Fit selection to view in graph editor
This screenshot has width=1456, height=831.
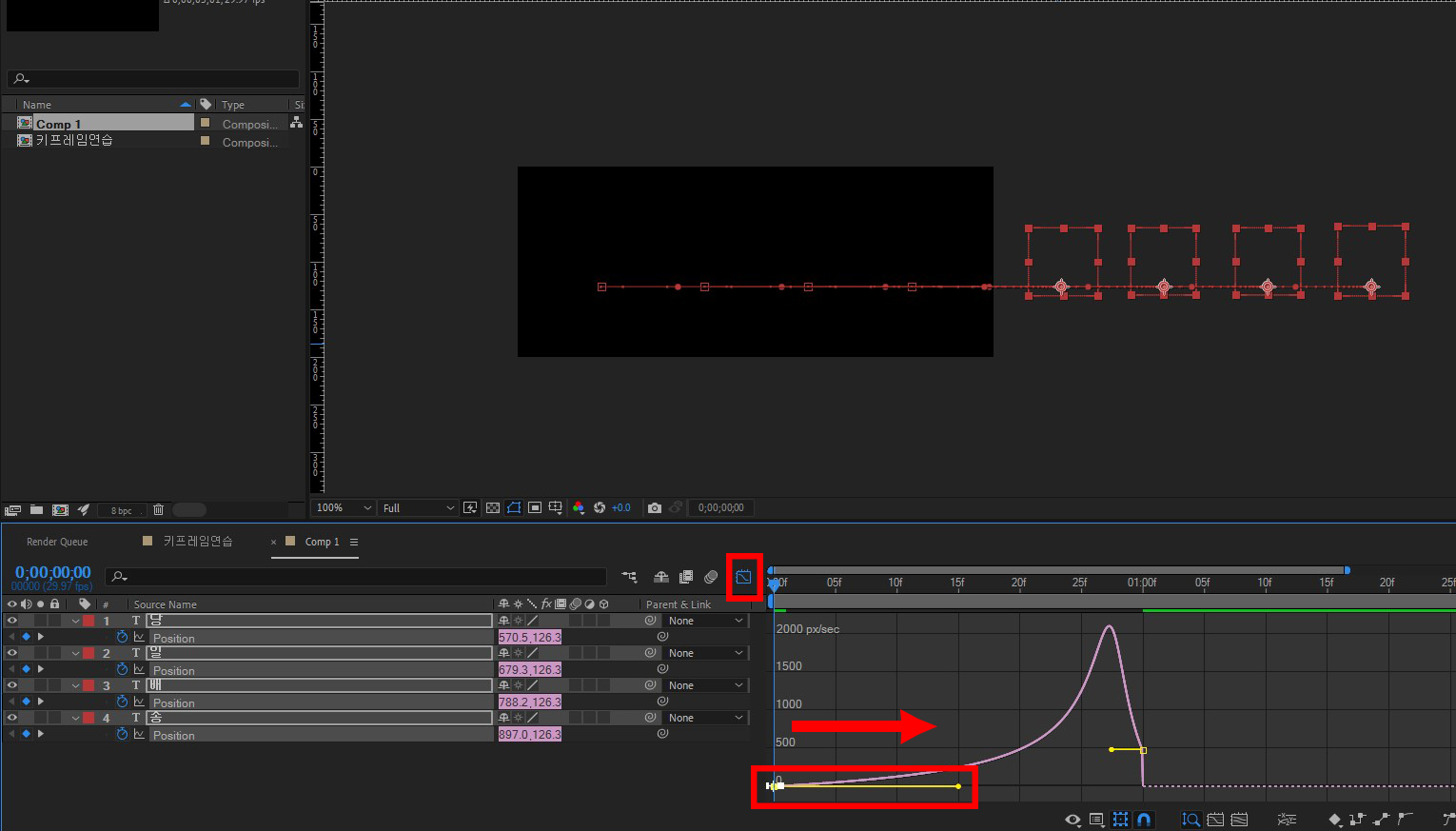1215,820
